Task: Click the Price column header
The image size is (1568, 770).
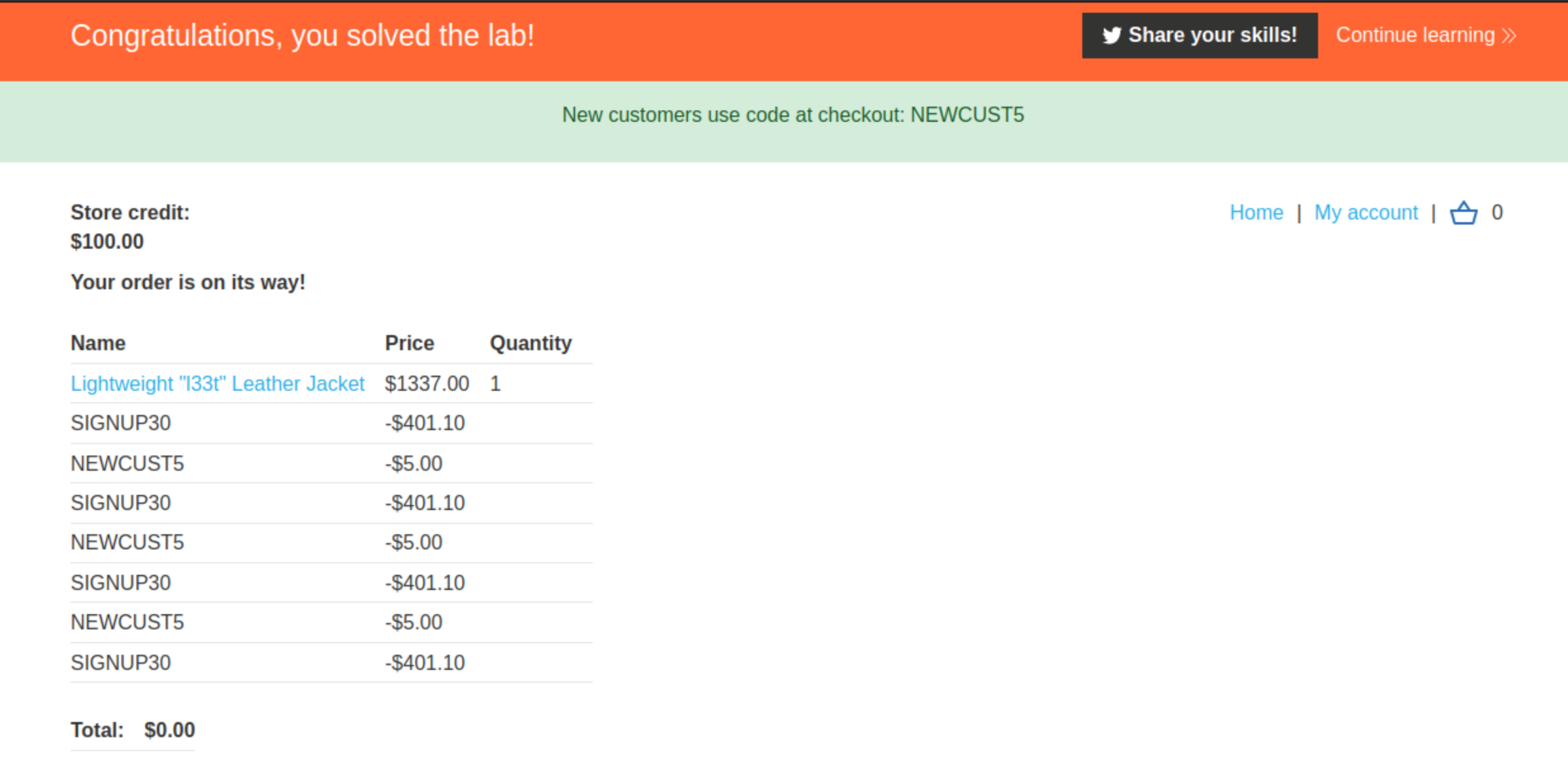Action: pyautogui.click(x=410, y=343)
